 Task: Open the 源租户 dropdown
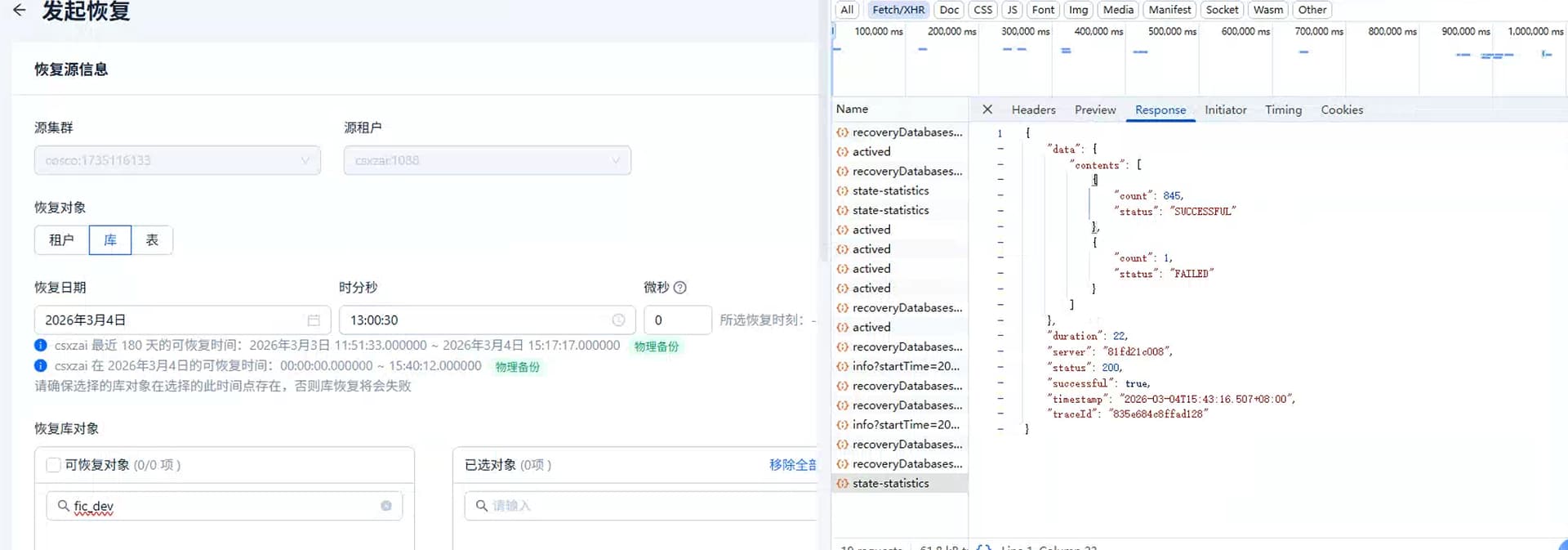pos(487,160)
